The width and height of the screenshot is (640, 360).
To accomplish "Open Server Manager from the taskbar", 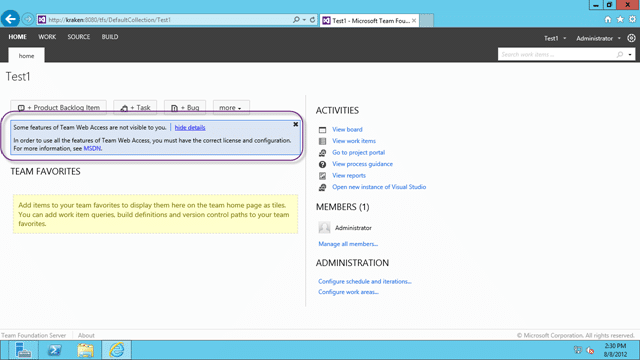I will pos(23,350).
